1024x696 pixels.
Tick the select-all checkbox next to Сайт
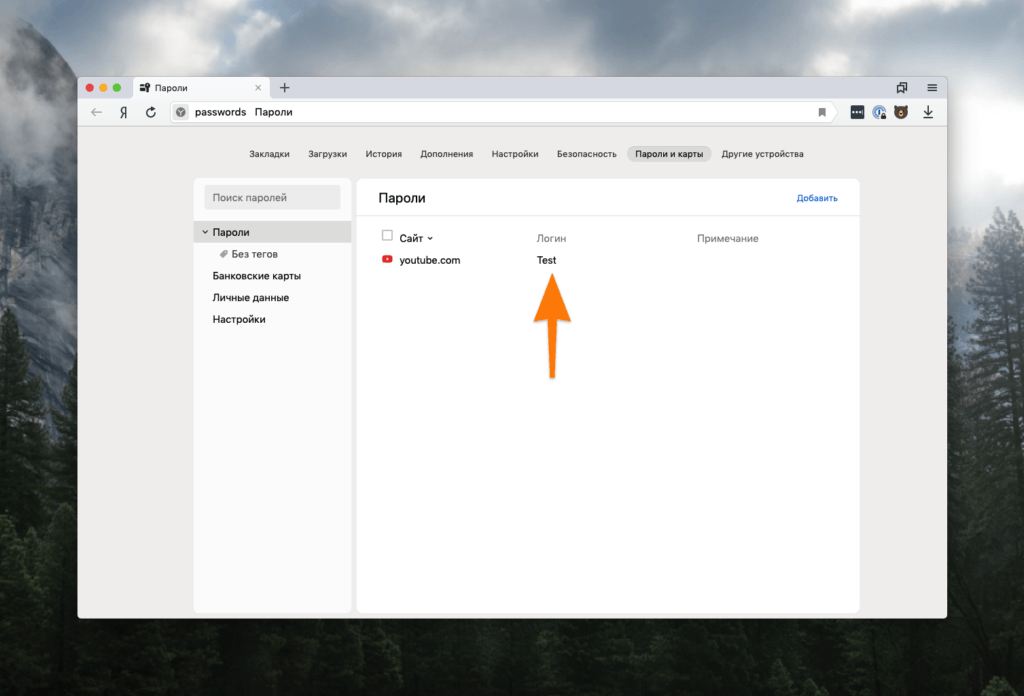[387, 235]
